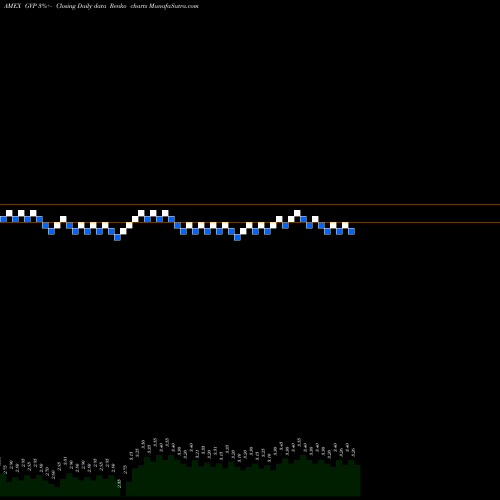Screen dimensions: 500x500
Task: Click the GVP ticker symbol in the title
Action: [30, 6]
